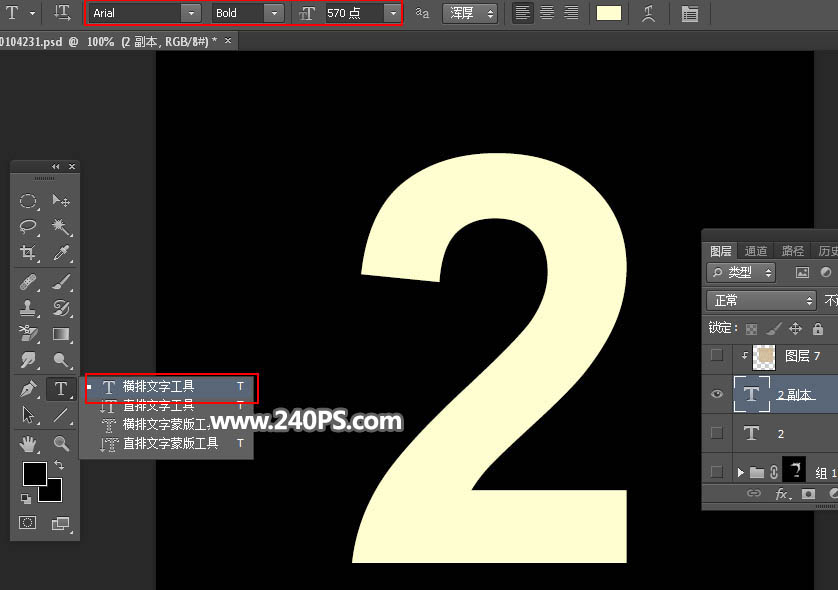The height and width of the screenshot is (590, 838).
Task: Open the character panel toggle icon
Action: pos(690,13)
